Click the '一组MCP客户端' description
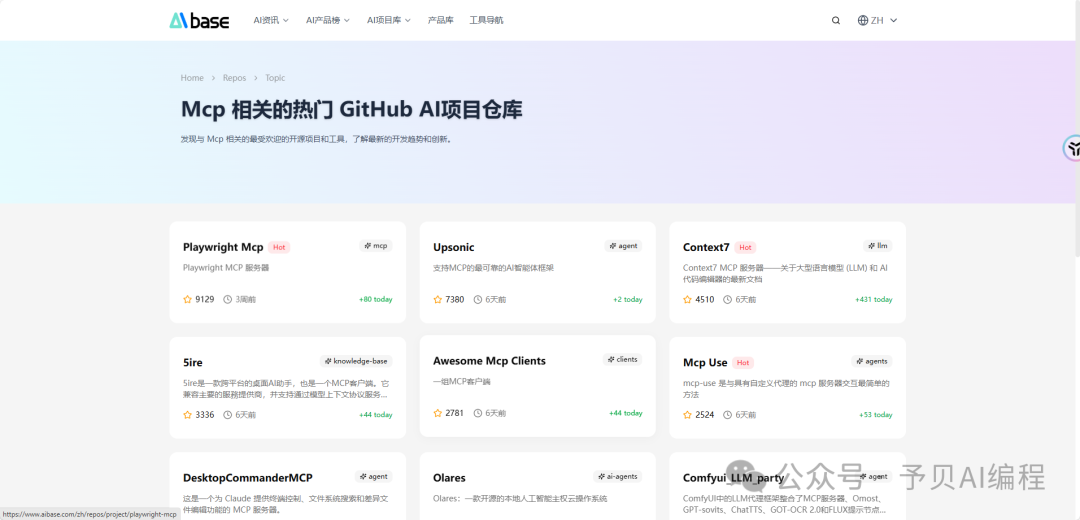Image resolution: width=1080 pixels, height=520 pixels. click(461, 382)
